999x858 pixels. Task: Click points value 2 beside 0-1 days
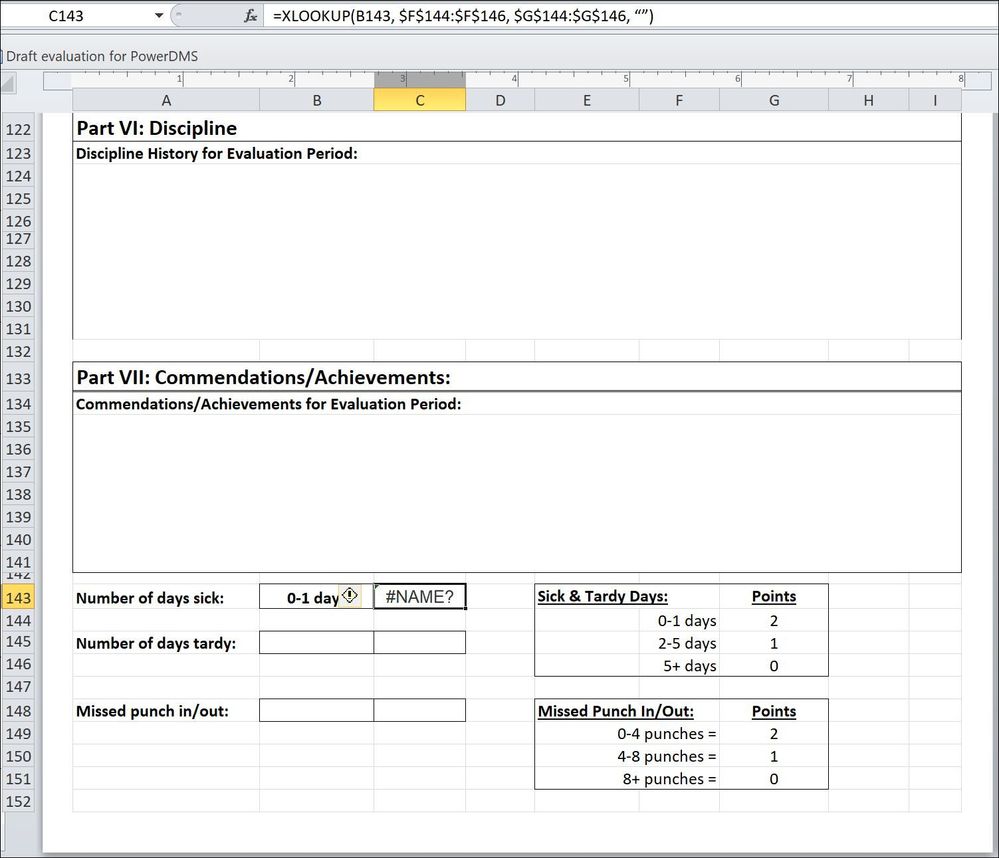point(773,620)
